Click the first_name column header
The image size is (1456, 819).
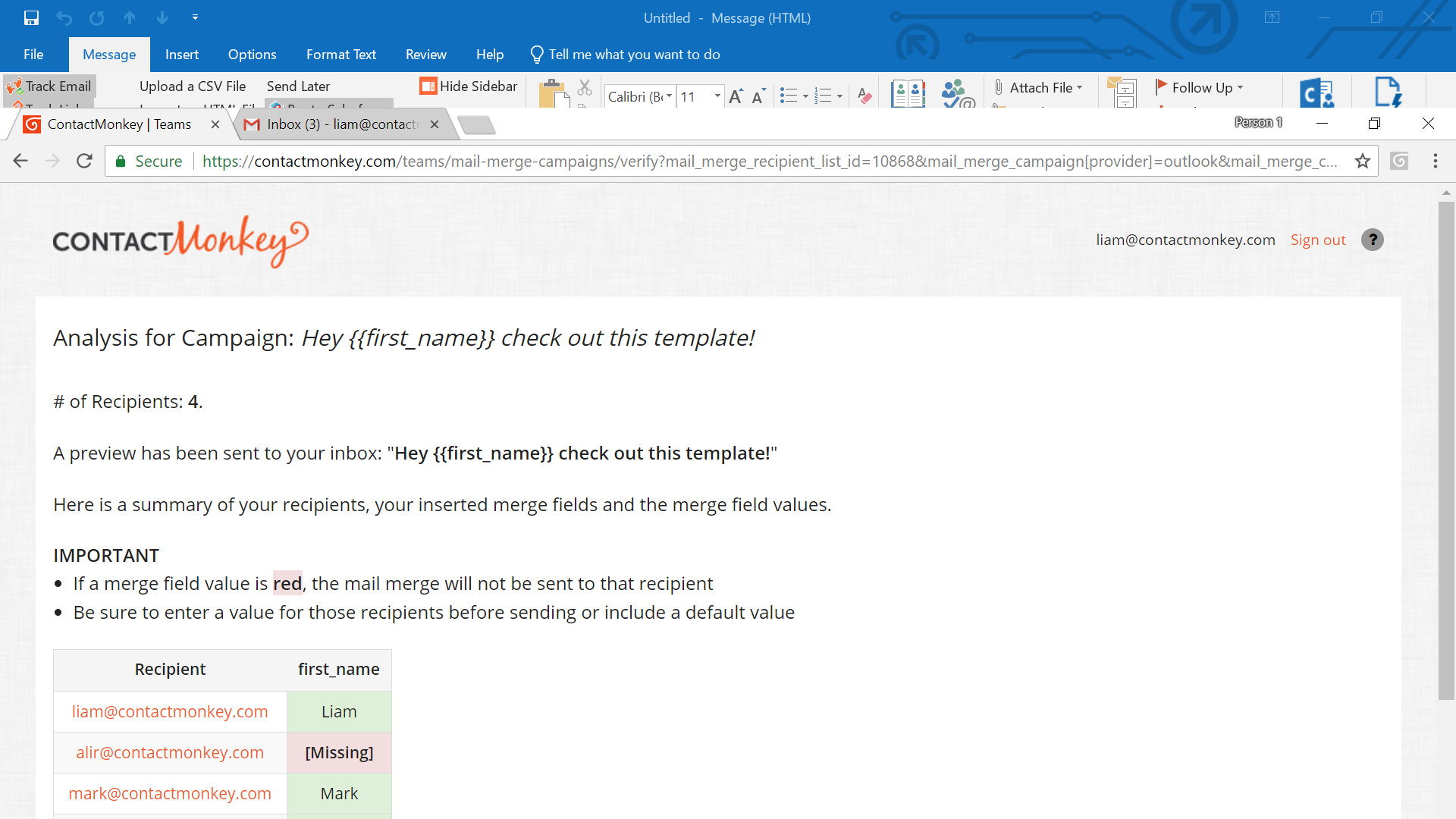click(x=339, y=670)
